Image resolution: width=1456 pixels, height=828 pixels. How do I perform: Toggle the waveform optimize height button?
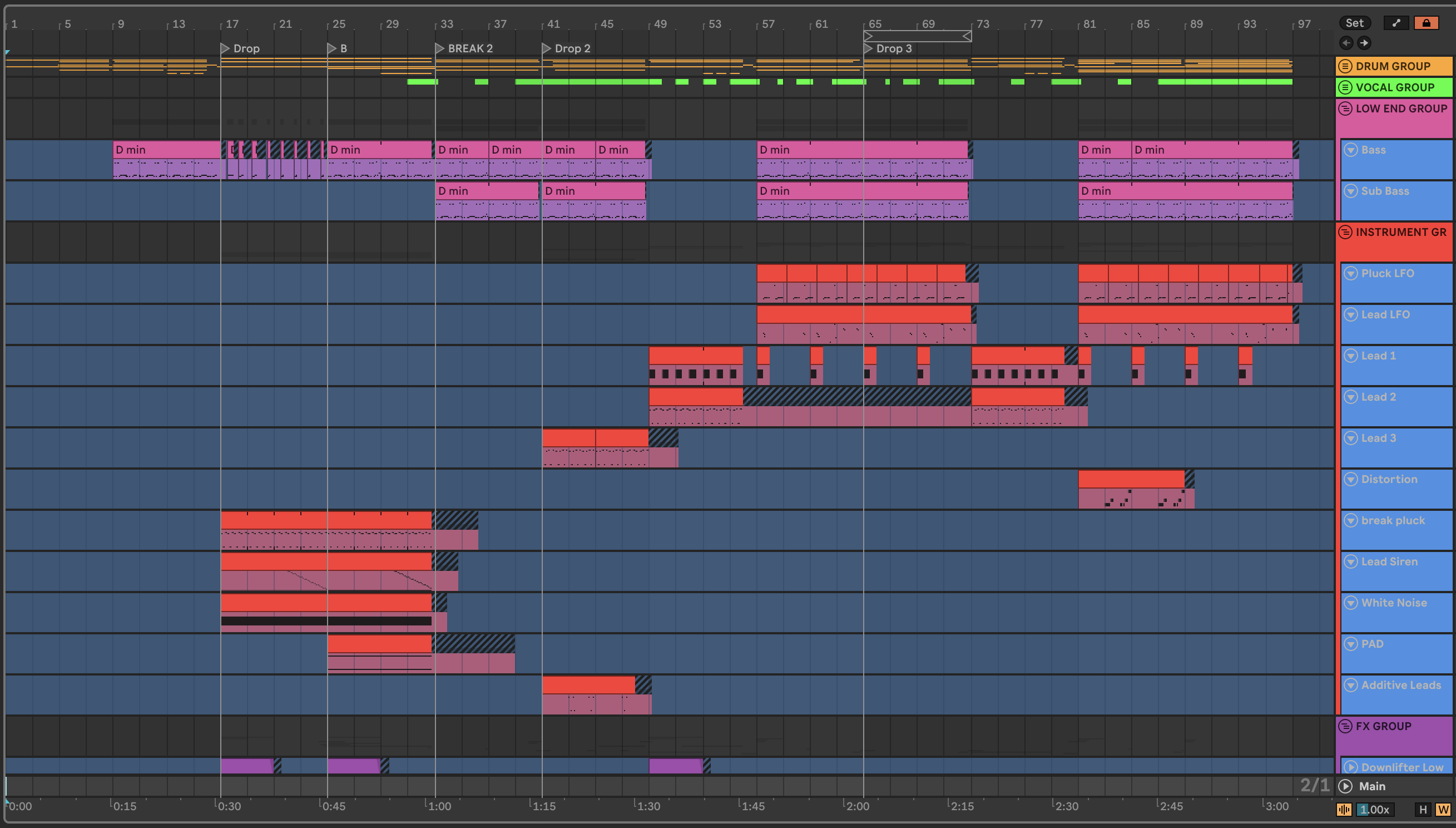coord(1344,809)
